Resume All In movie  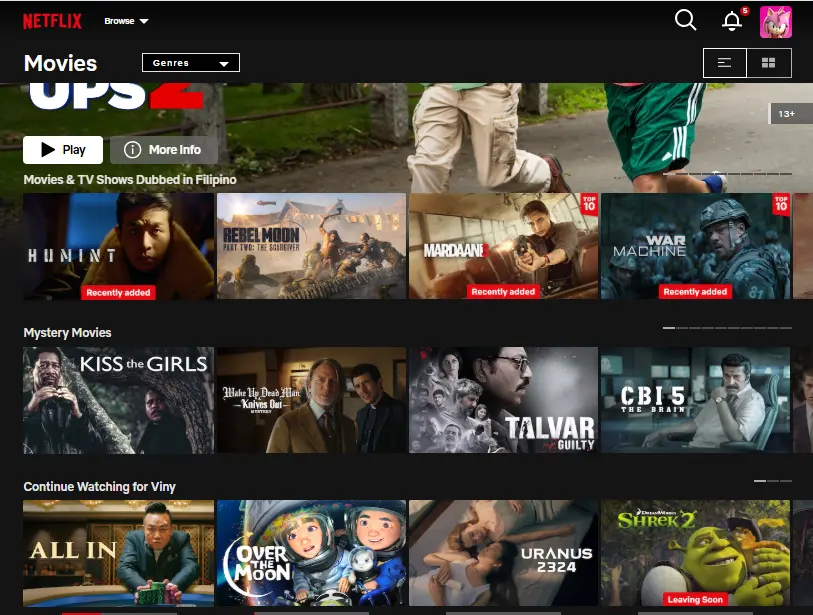118,553
